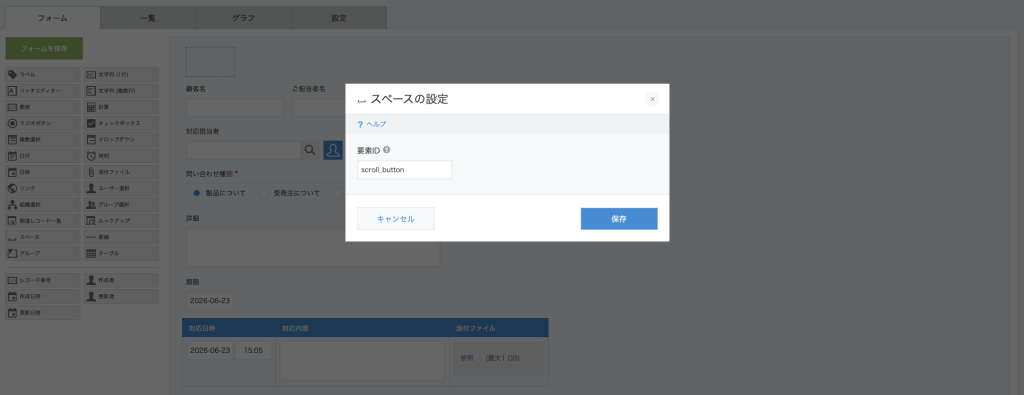This screenshot has width=1024, height=395.
Task: Click the ご担当者名 text input
Action: coord(319,107)
